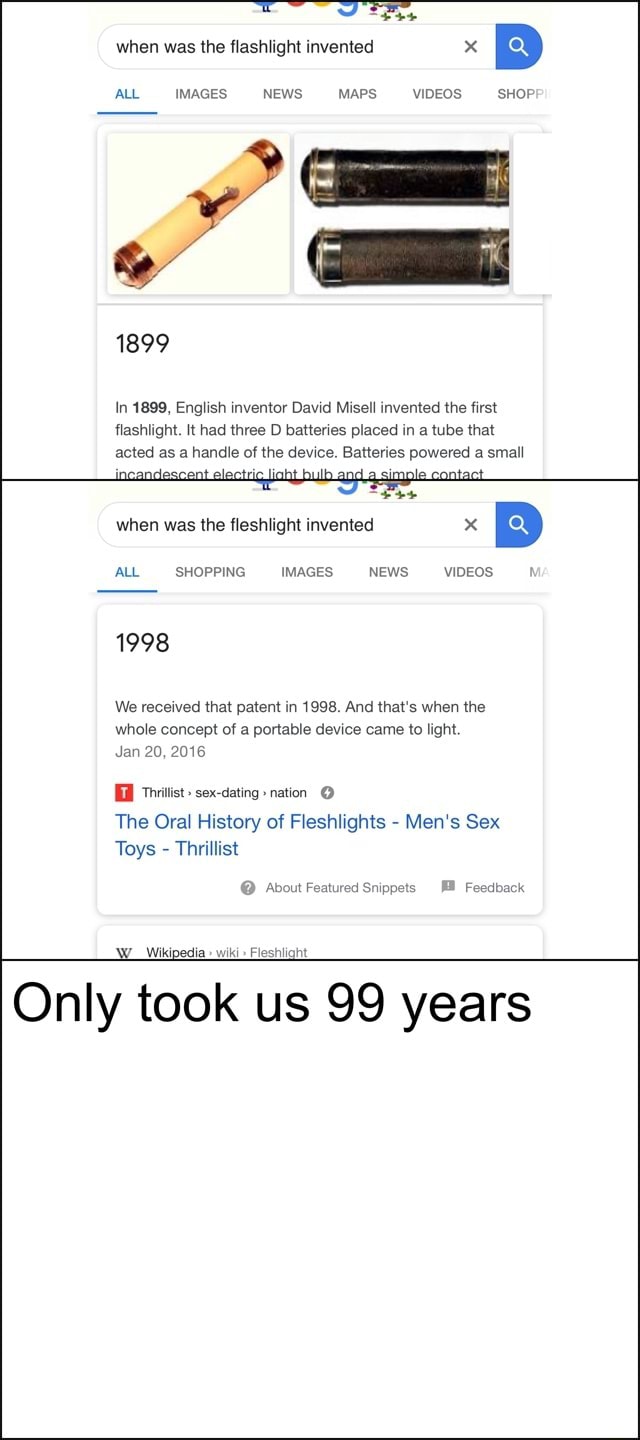
Task: Open About Featured Snippets link
Action: click(340, 888)
